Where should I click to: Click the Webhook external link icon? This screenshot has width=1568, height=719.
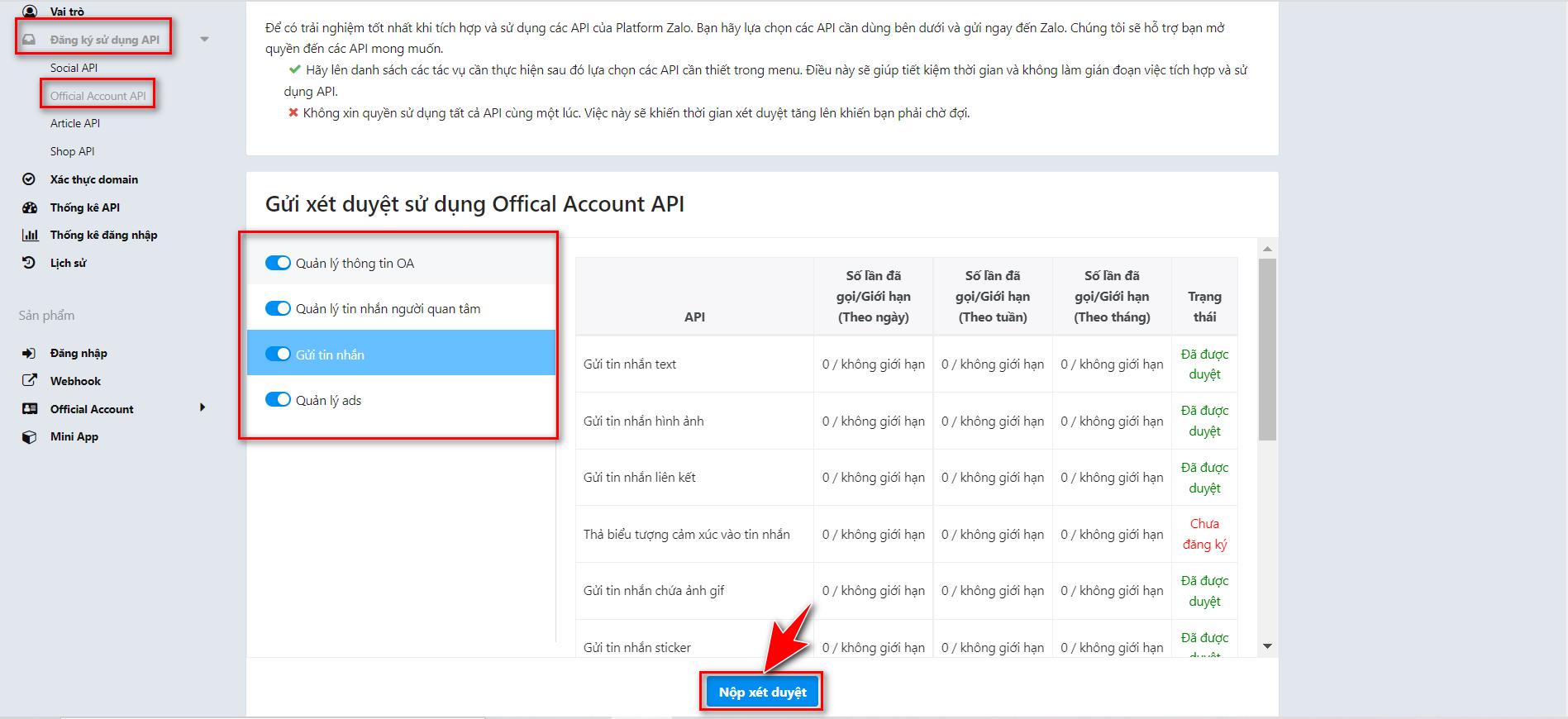29,381
